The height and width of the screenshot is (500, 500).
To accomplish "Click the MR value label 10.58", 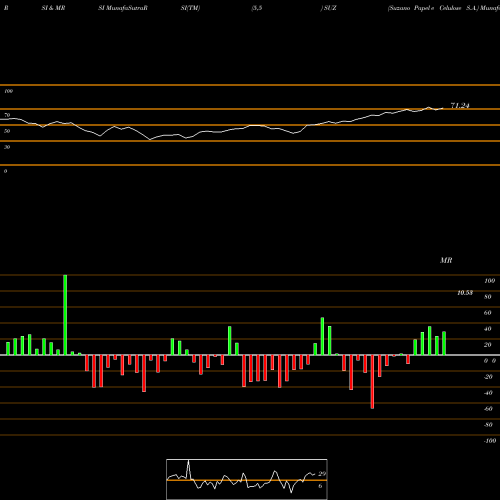I will pyautogui.click(x=465, y=293).
